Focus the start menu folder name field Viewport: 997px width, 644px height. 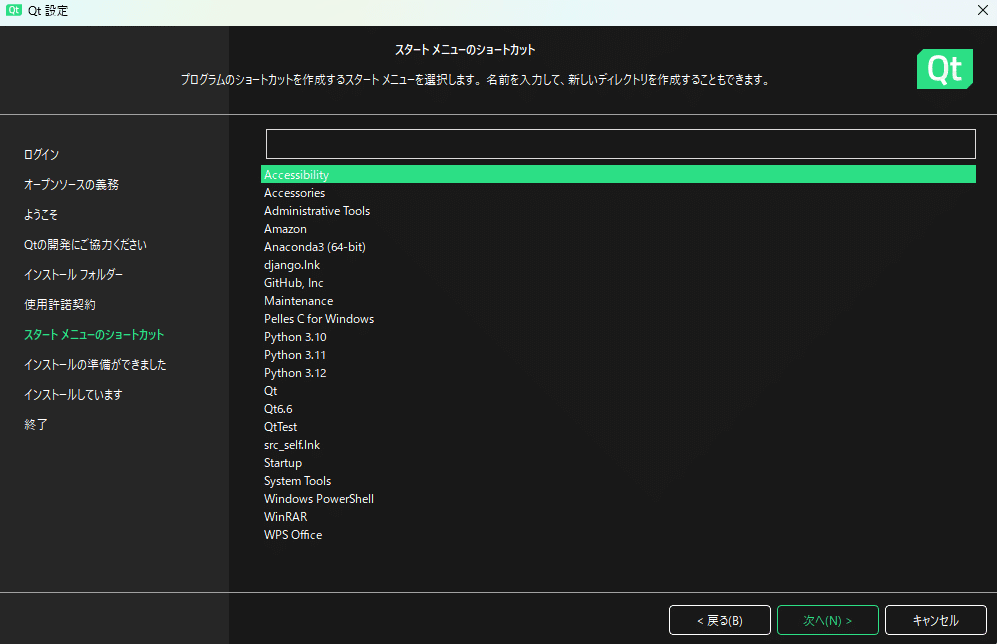pos(621,144)
